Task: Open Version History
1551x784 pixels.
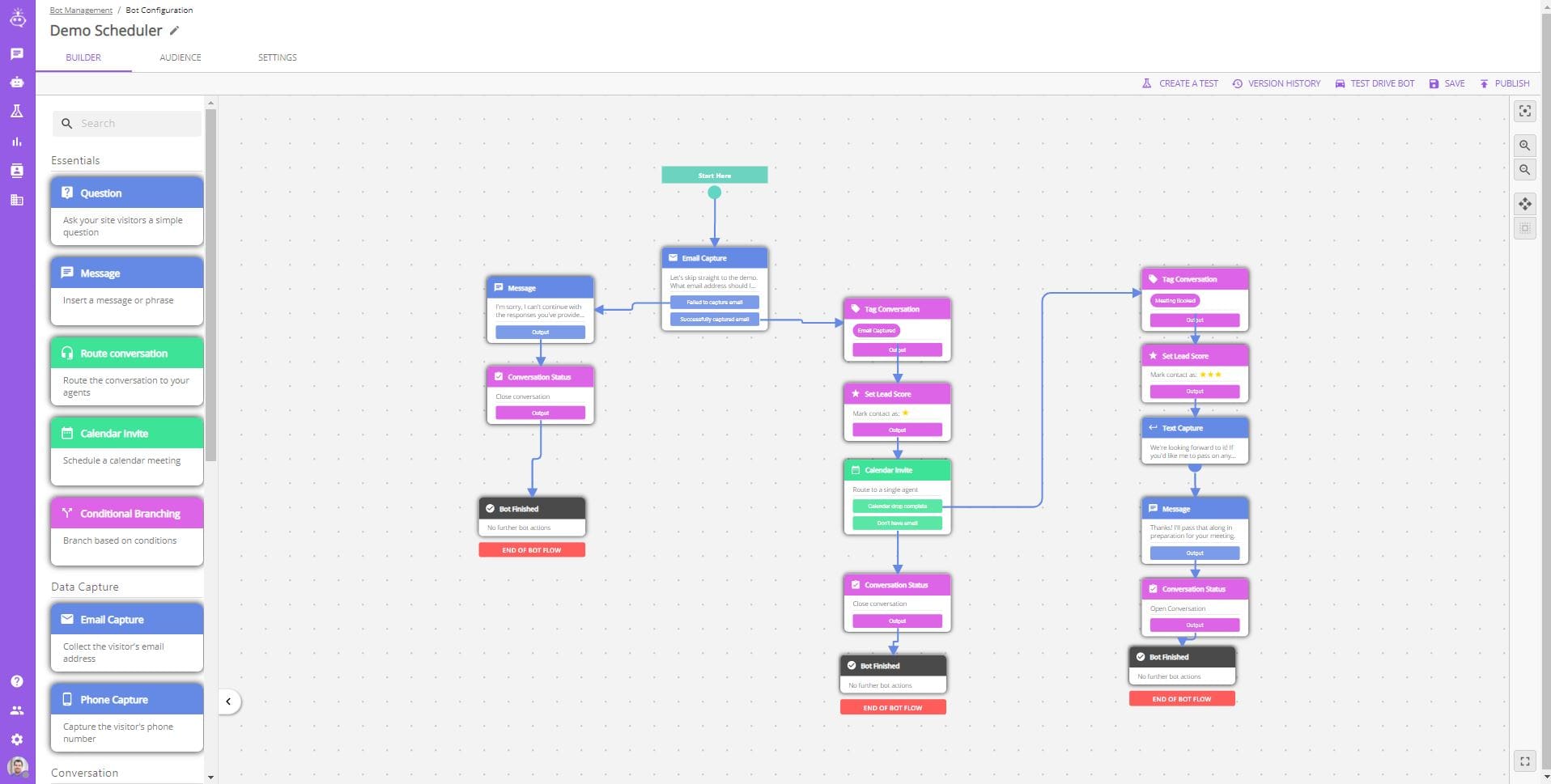Action: (1276, 83)
